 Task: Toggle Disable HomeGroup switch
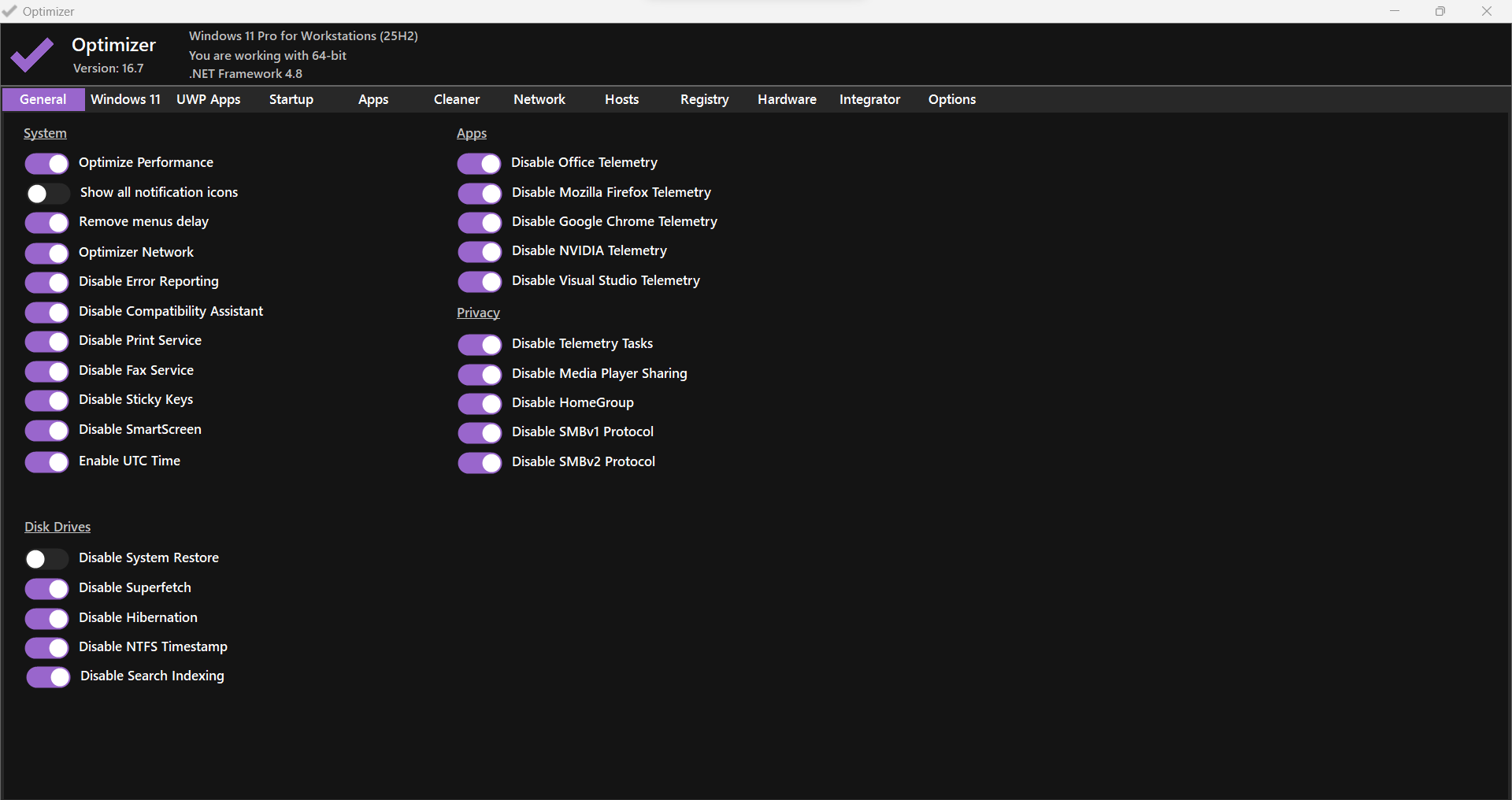(480, 404)
